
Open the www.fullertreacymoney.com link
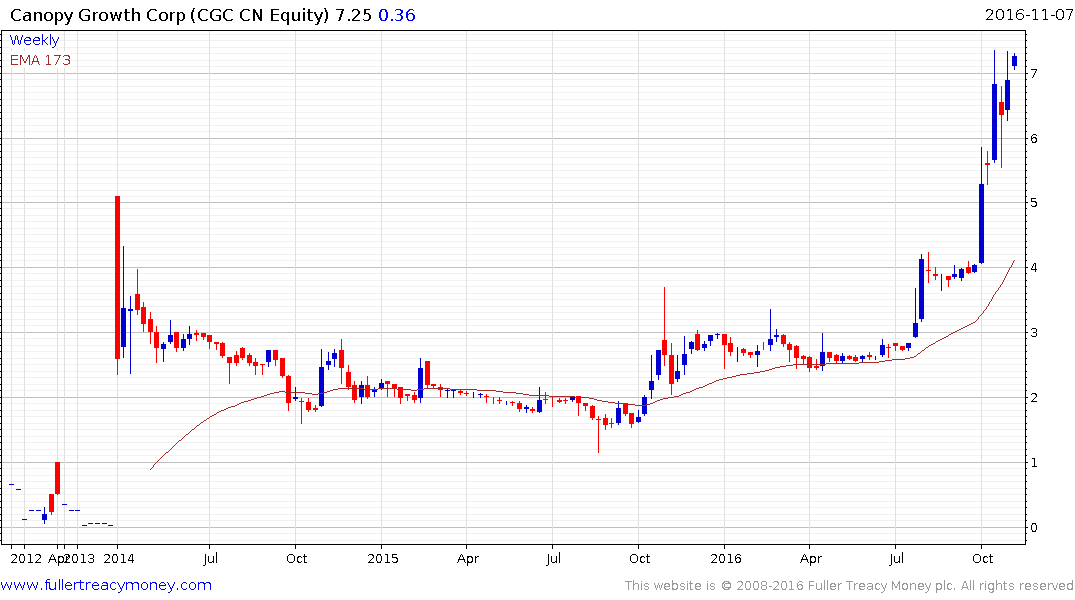(x=106, y=585)
